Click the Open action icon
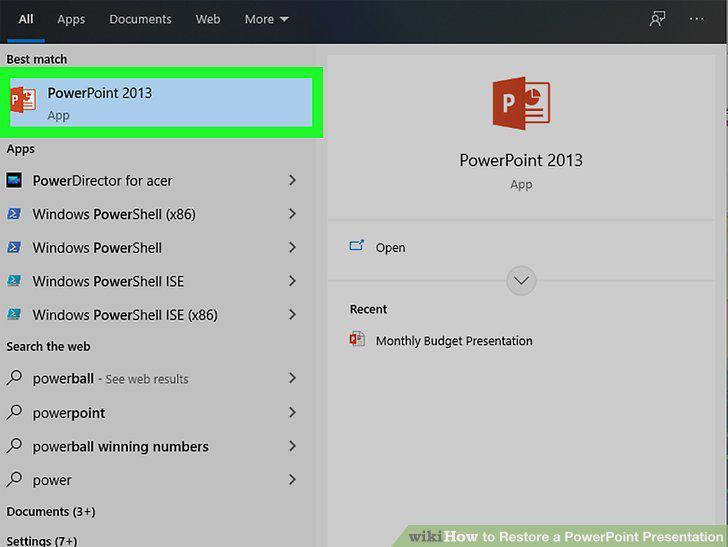Image resolution: width=728 pixels, height=547 pixels. [357, 246]
